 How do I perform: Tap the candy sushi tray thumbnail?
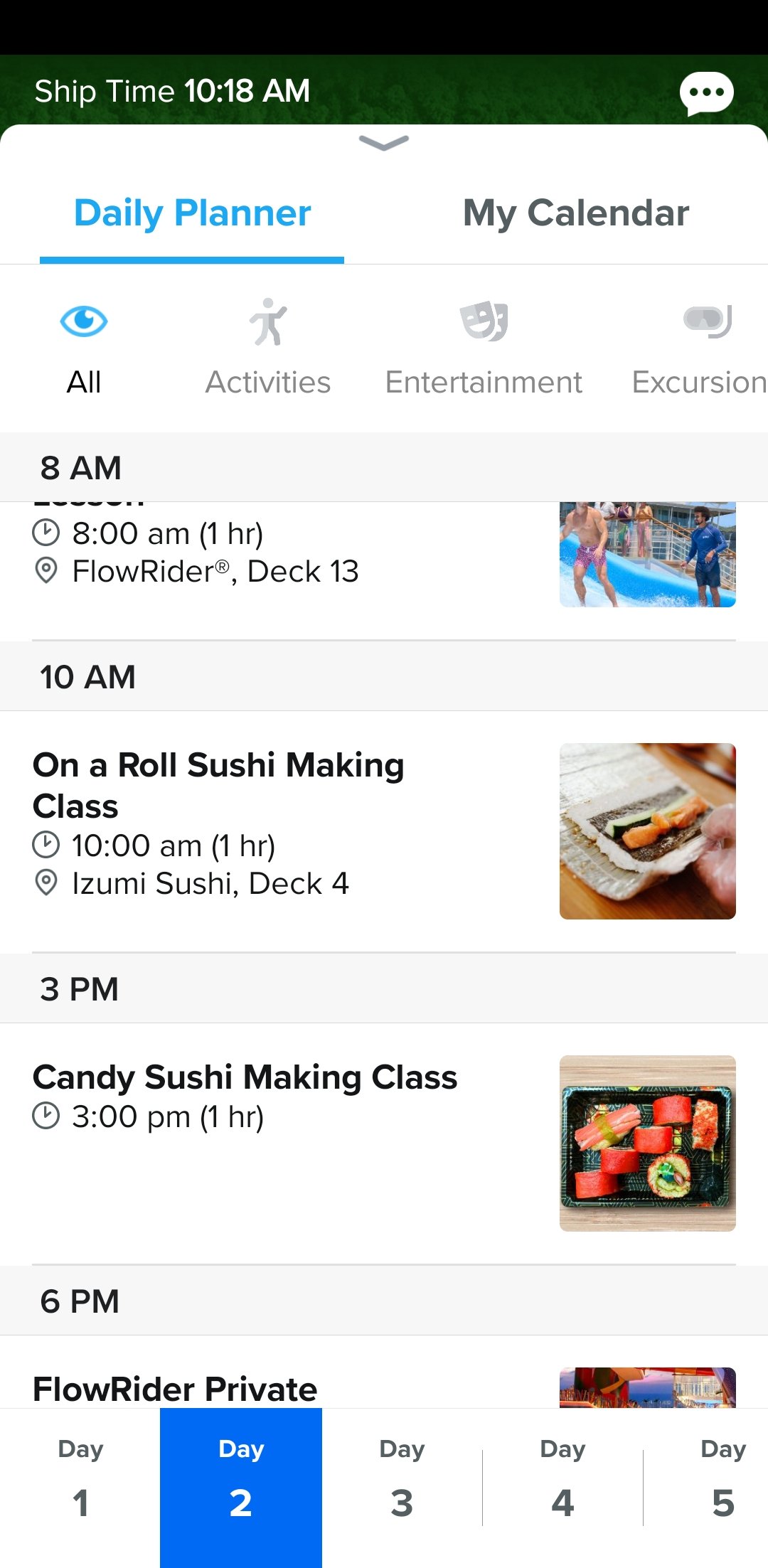tap(647, 1143)
